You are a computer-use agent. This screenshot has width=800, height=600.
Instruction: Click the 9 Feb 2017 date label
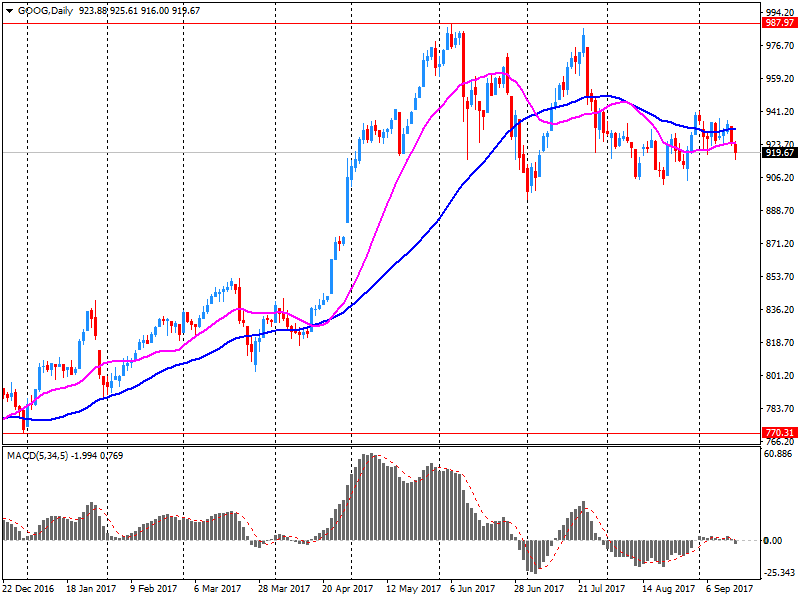pos(154,589)
